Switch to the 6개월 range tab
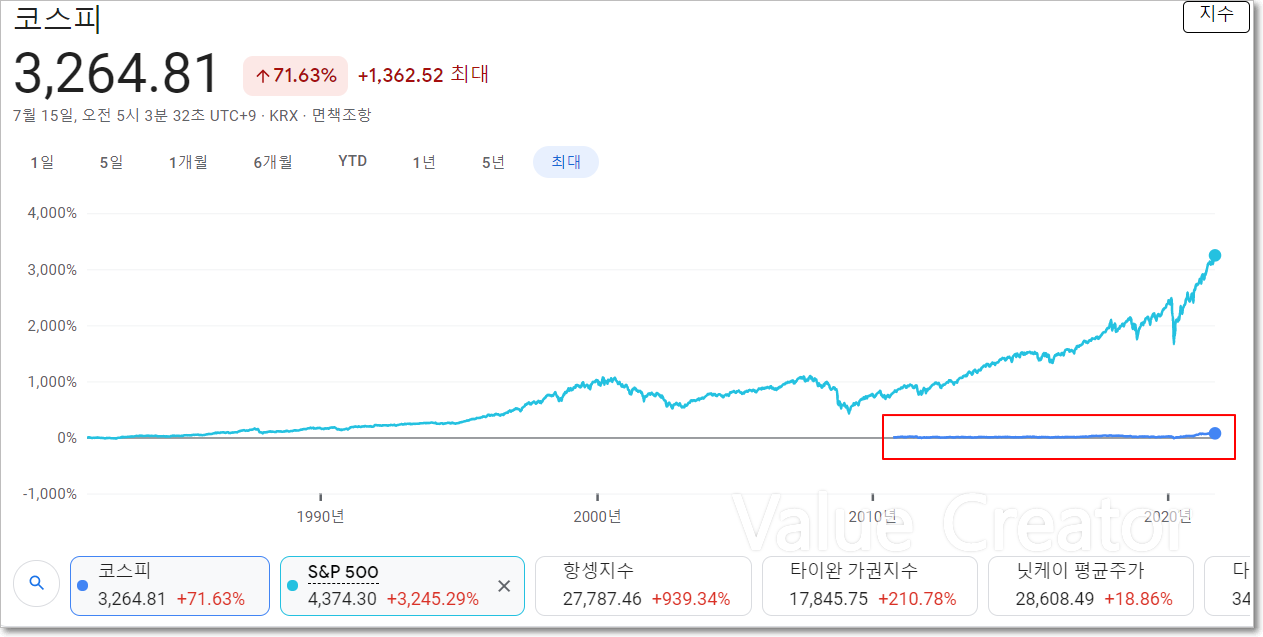 point(273,162)
